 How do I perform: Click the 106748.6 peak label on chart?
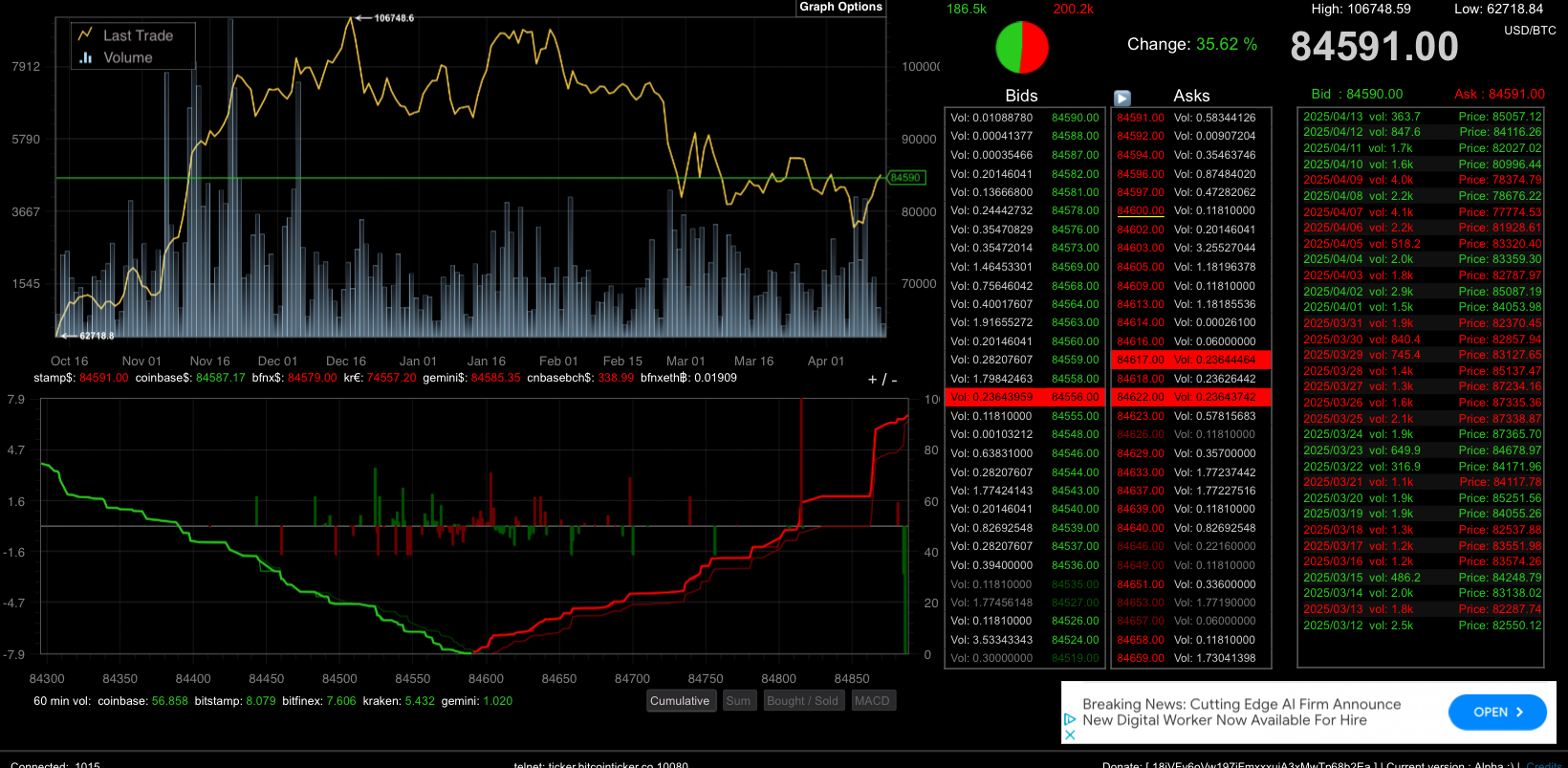coord(394,18)
